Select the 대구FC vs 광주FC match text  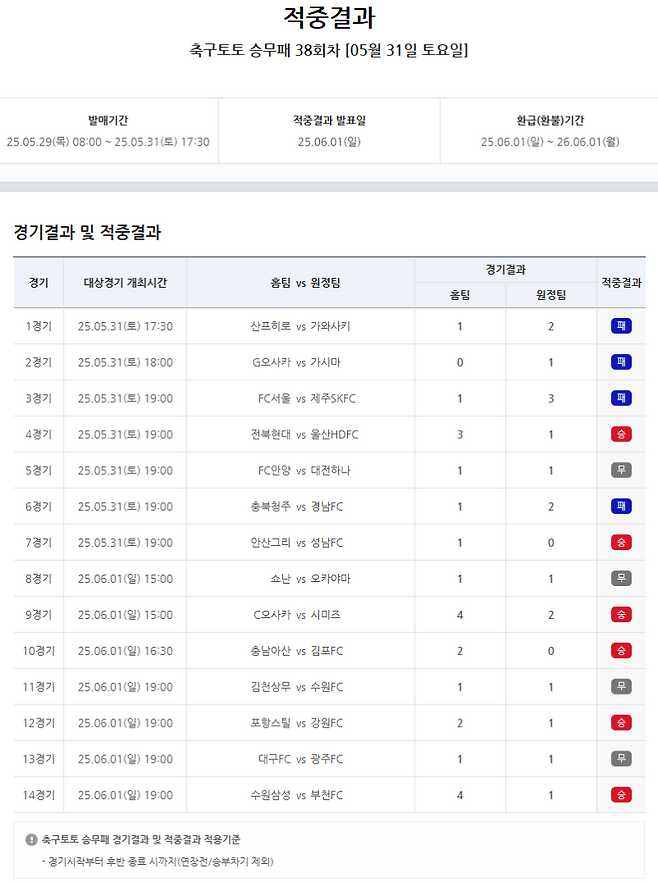[x=300, y=759]
